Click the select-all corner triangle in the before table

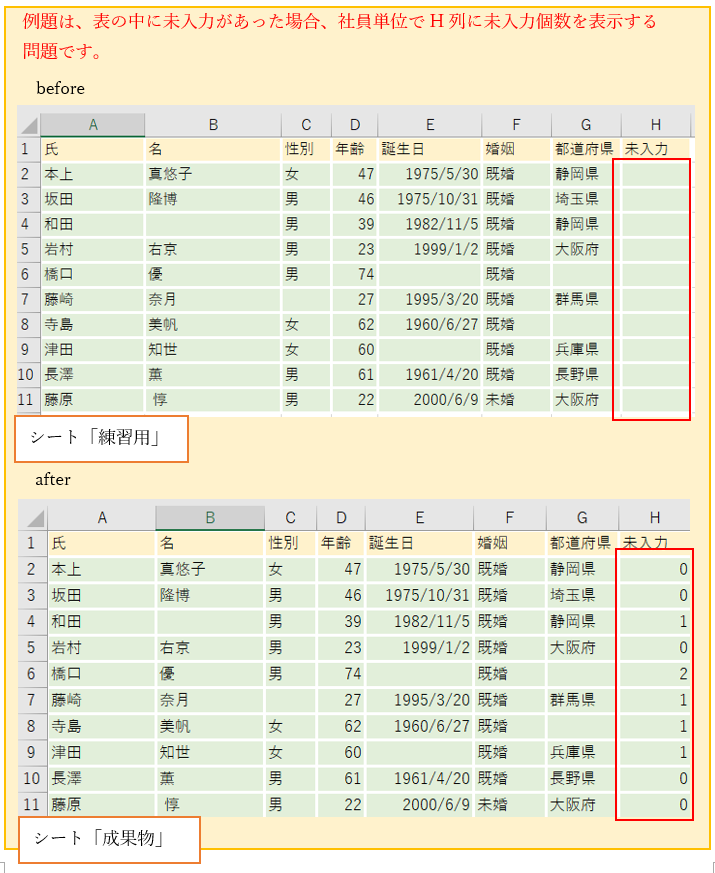pyautogui.click(x=29, y=125)
